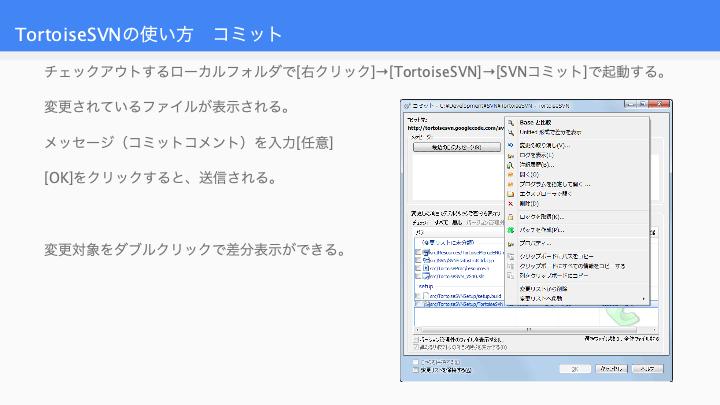Click the slide title TortoiseSVNの使い方 コミット
This screenshot has height=405, width=720.
click(149, 34)
